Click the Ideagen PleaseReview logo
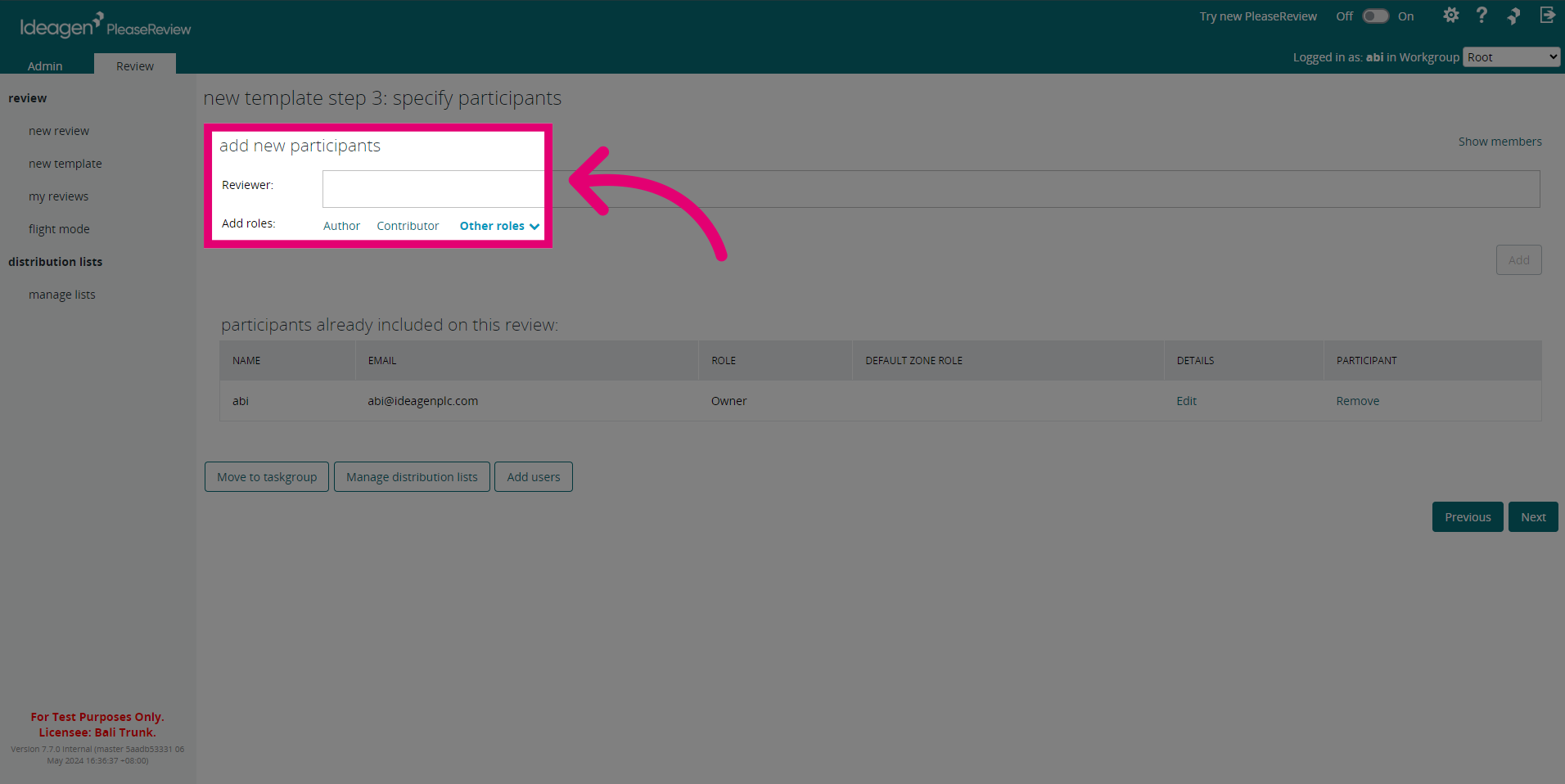The height and width of the screenshot is (784, 1565). coord(106,26)
